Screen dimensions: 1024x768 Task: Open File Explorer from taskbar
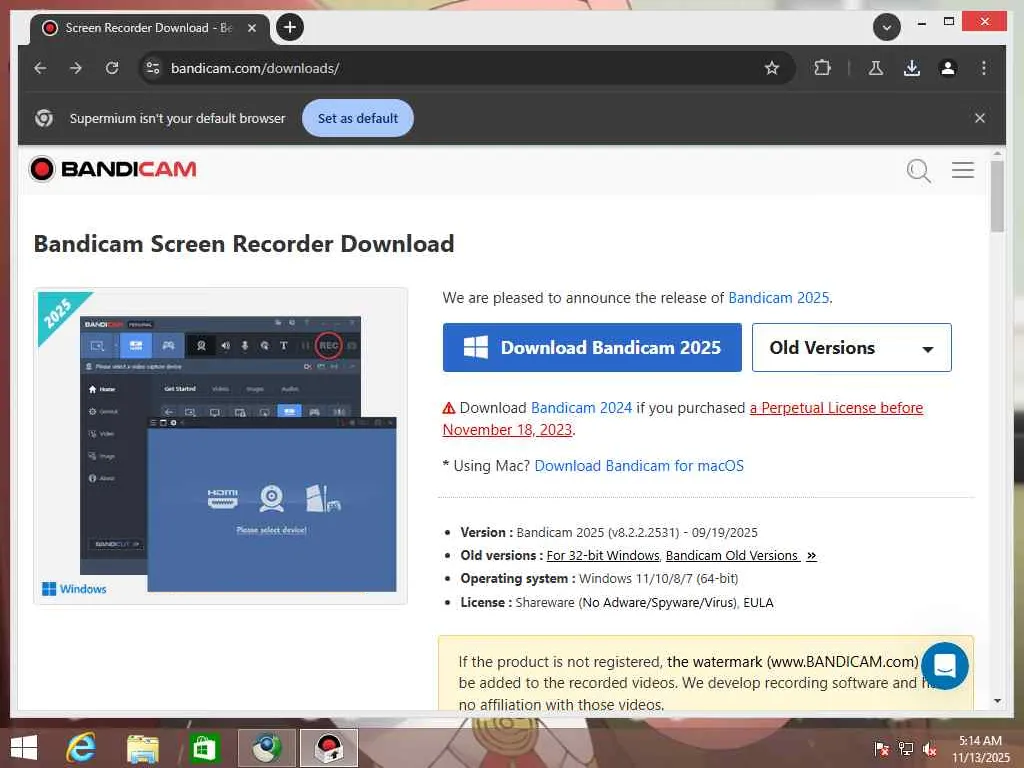143,748
